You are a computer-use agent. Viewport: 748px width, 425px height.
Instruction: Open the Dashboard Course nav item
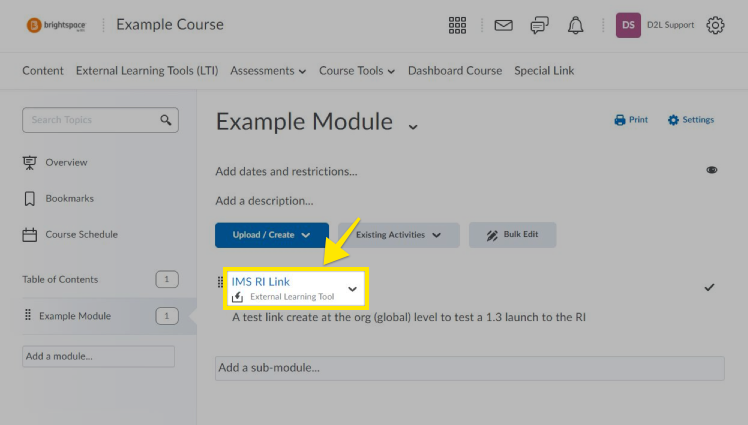point(455,71)
